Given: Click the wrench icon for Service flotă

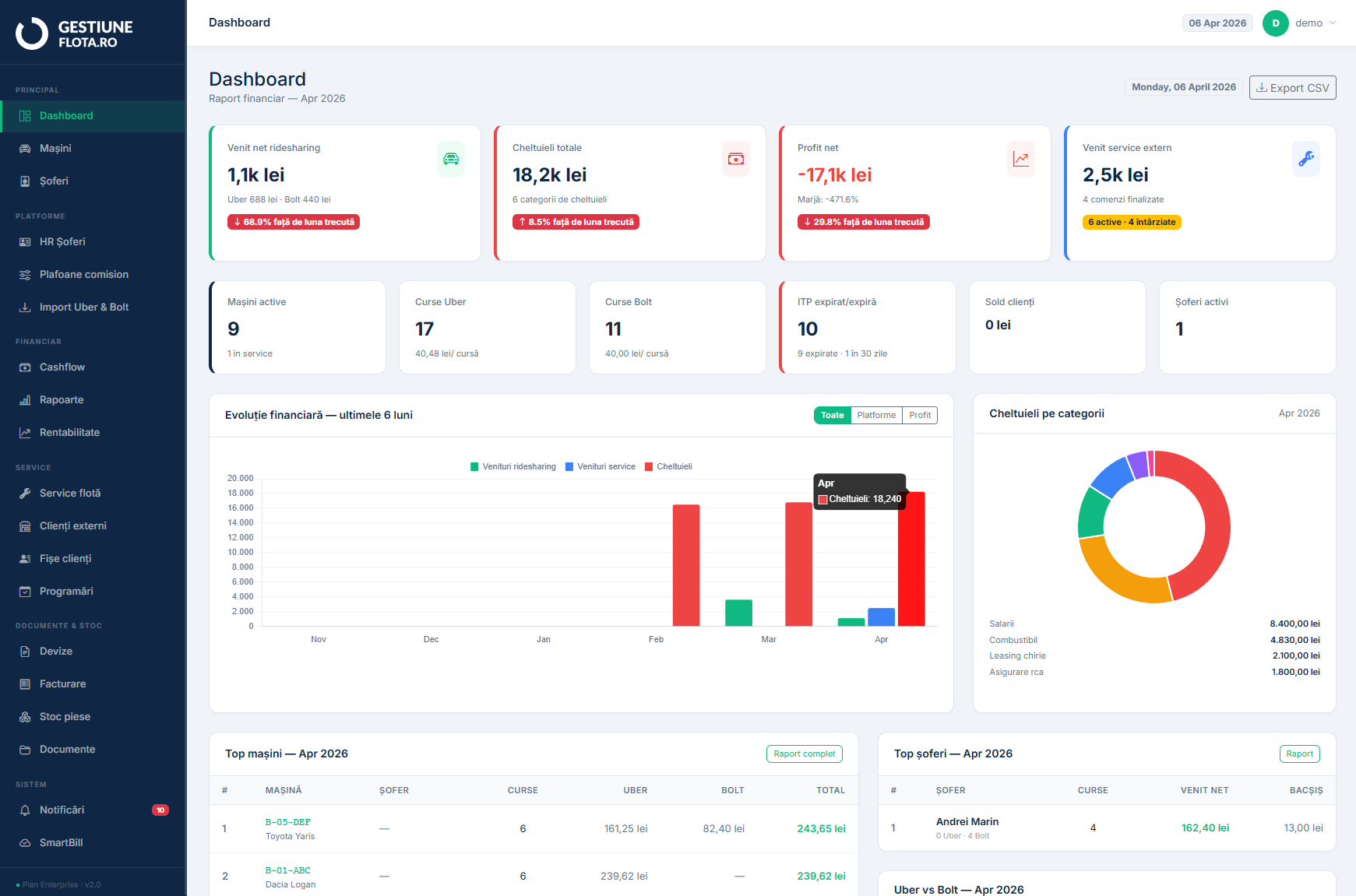Looking at the screenshot, I should pyautogui.click(x=25, y=494).
